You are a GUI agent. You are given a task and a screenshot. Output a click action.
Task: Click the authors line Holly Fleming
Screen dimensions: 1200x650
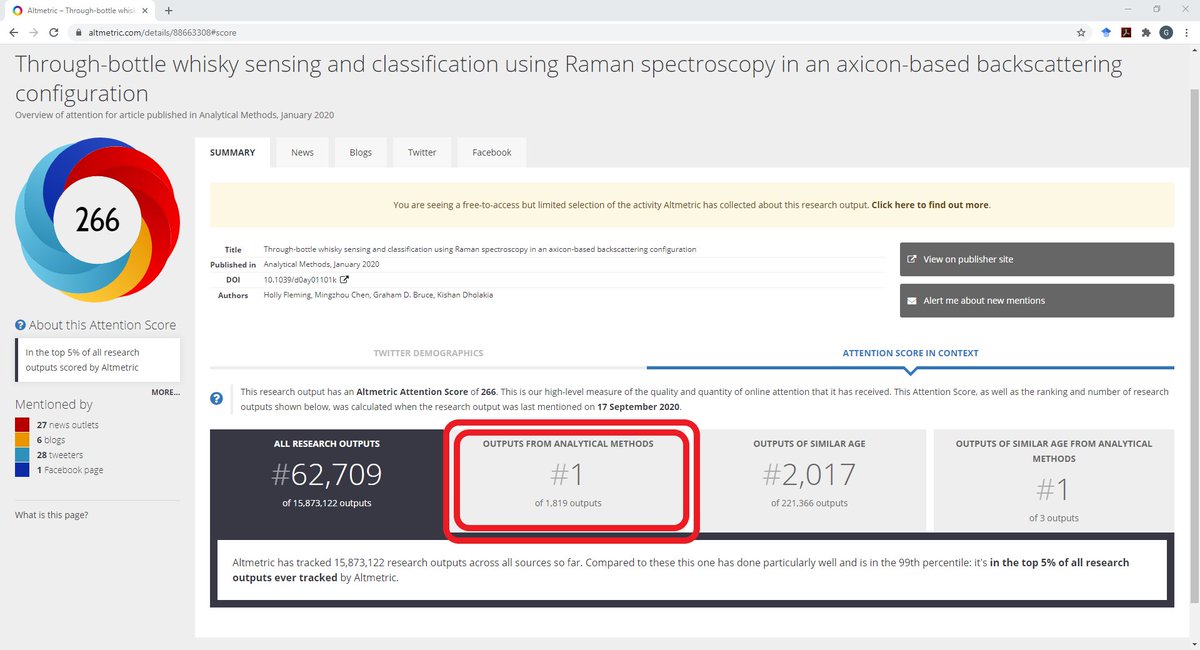point(378,295)
